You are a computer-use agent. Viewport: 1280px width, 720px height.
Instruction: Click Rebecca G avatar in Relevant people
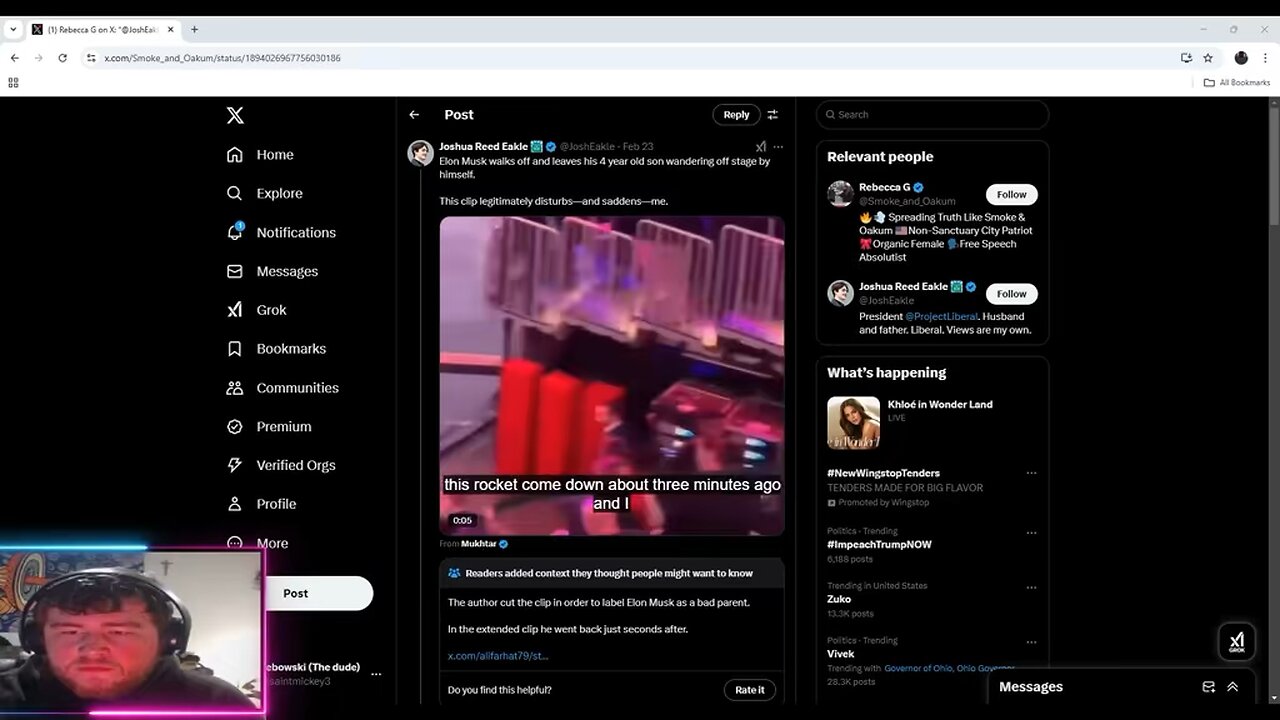(840, 194)
